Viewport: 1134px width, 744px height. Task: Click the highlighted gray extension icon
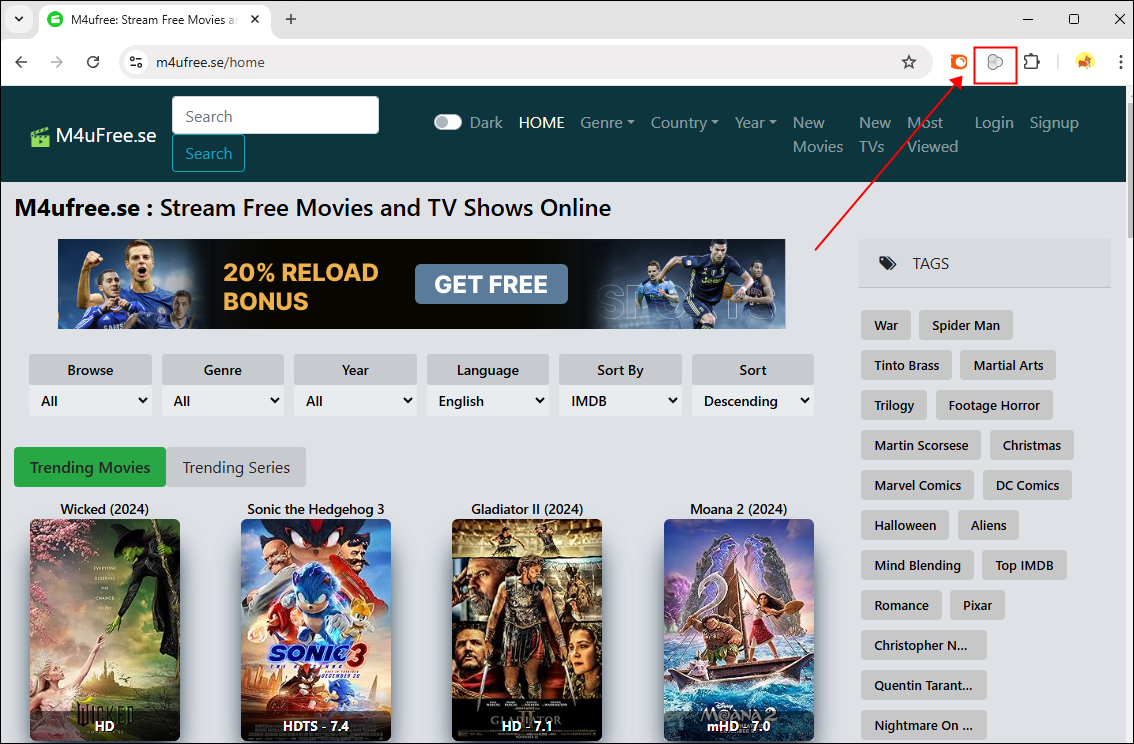995,62
